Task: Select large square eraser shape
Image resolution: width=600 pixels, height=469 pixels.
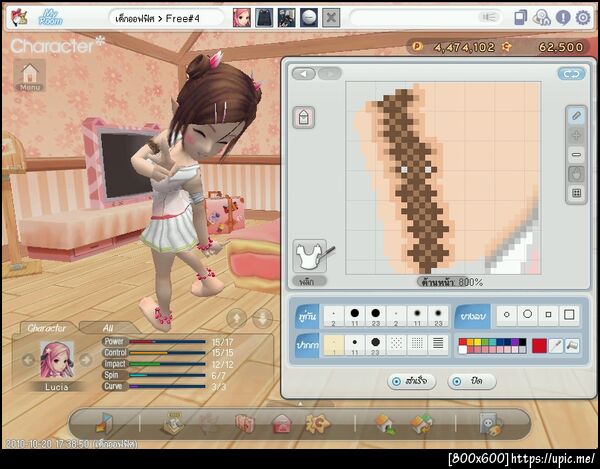Action: click(x=569, y=315)
